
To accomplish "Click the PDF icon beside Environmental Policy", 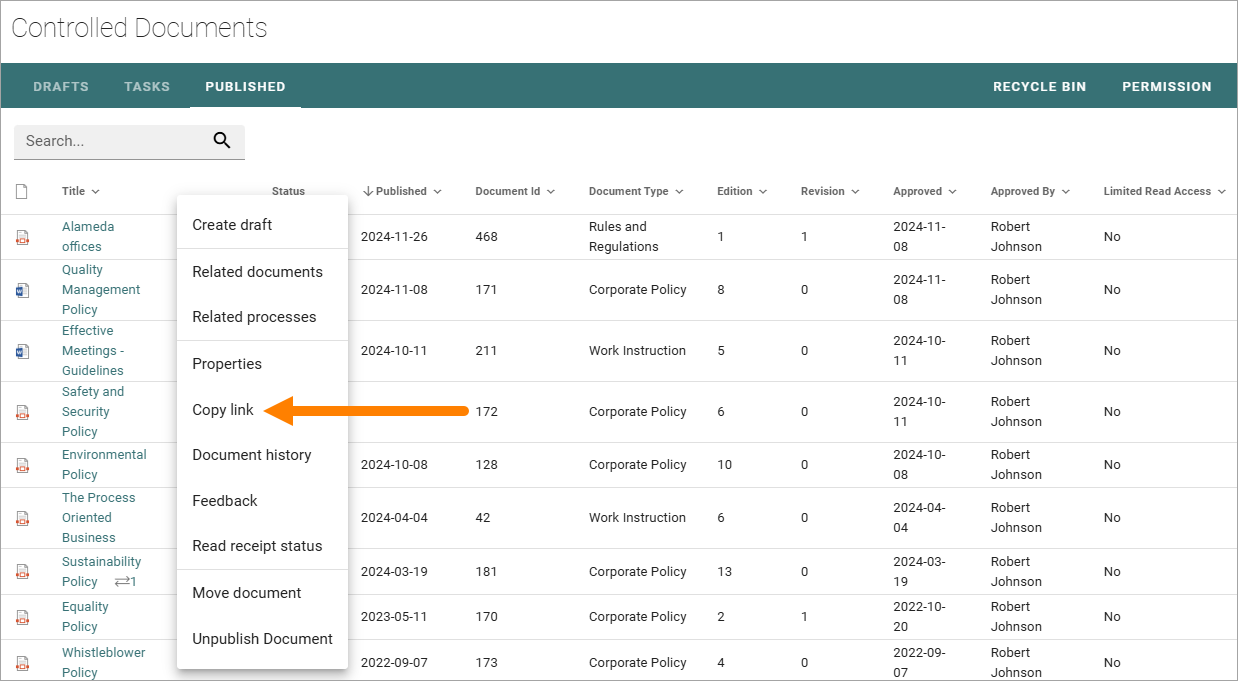I will point(22,465).
